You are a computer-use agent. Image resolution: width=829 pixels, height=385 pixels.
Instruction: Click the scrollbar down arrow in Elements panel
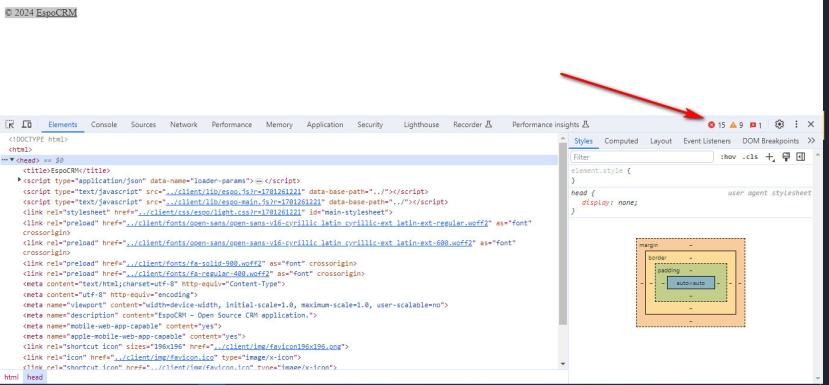coord(563,364)
